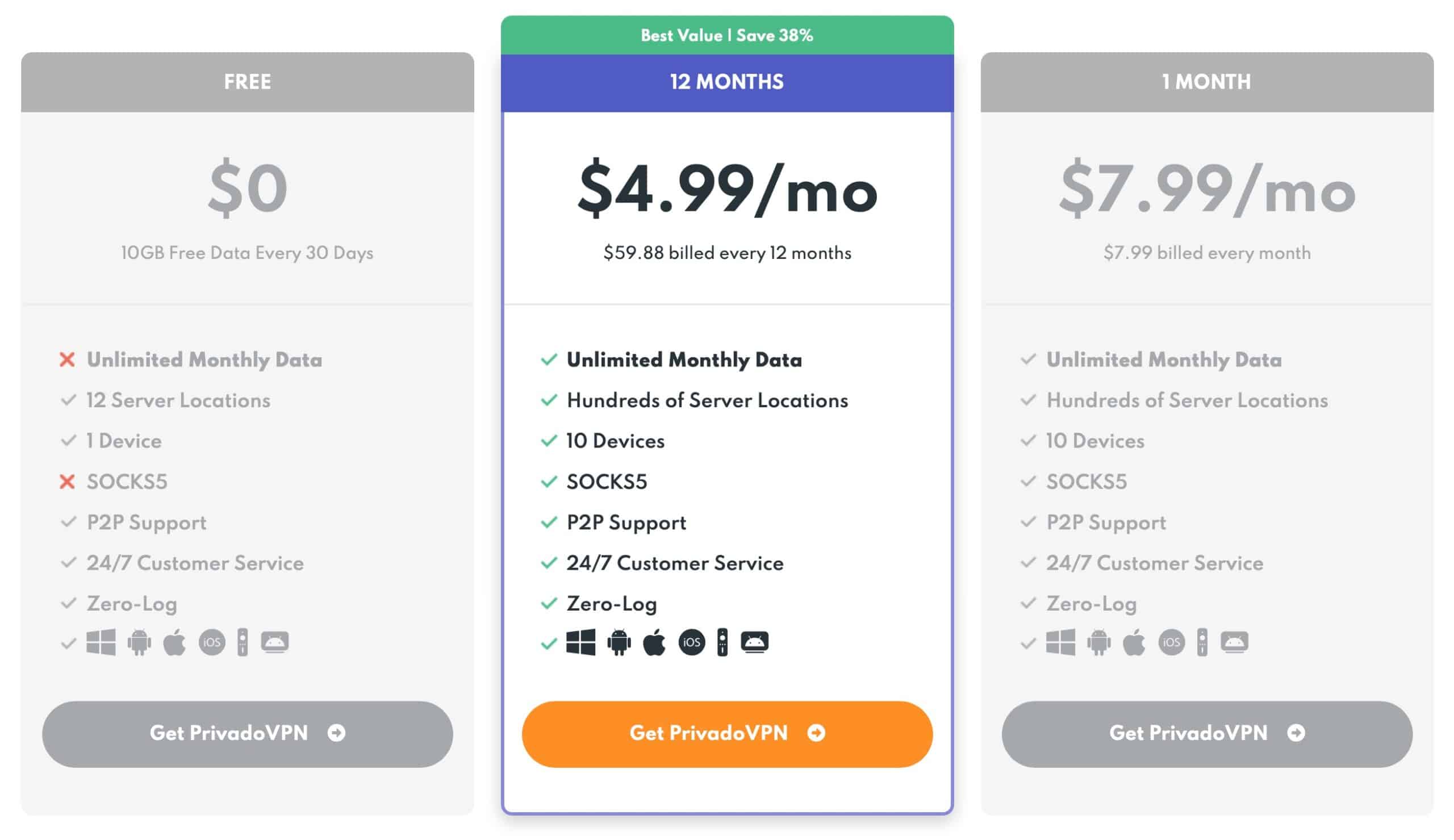Click the Windows icon in the Free plan
Screen dimensions: 1454x840
click(101, 642)
